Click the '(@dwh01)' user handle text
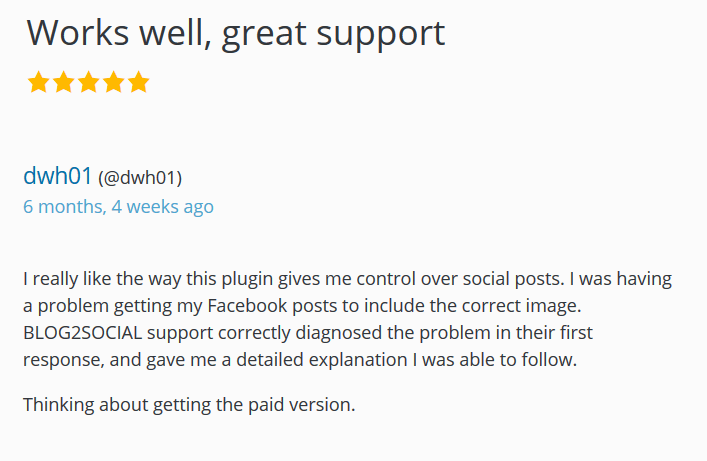 point(140,177)
